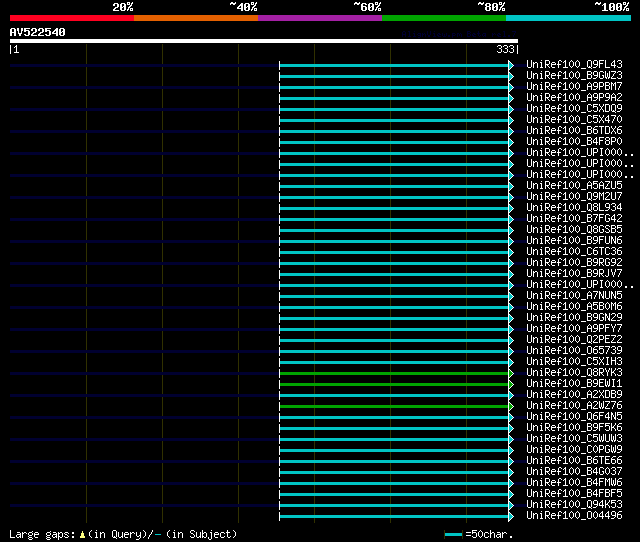Image resolution: width=640 pixels, height=542 pixels.
Task: Select the UniRef100_B6TDX6 label
Action: (574, 130)
